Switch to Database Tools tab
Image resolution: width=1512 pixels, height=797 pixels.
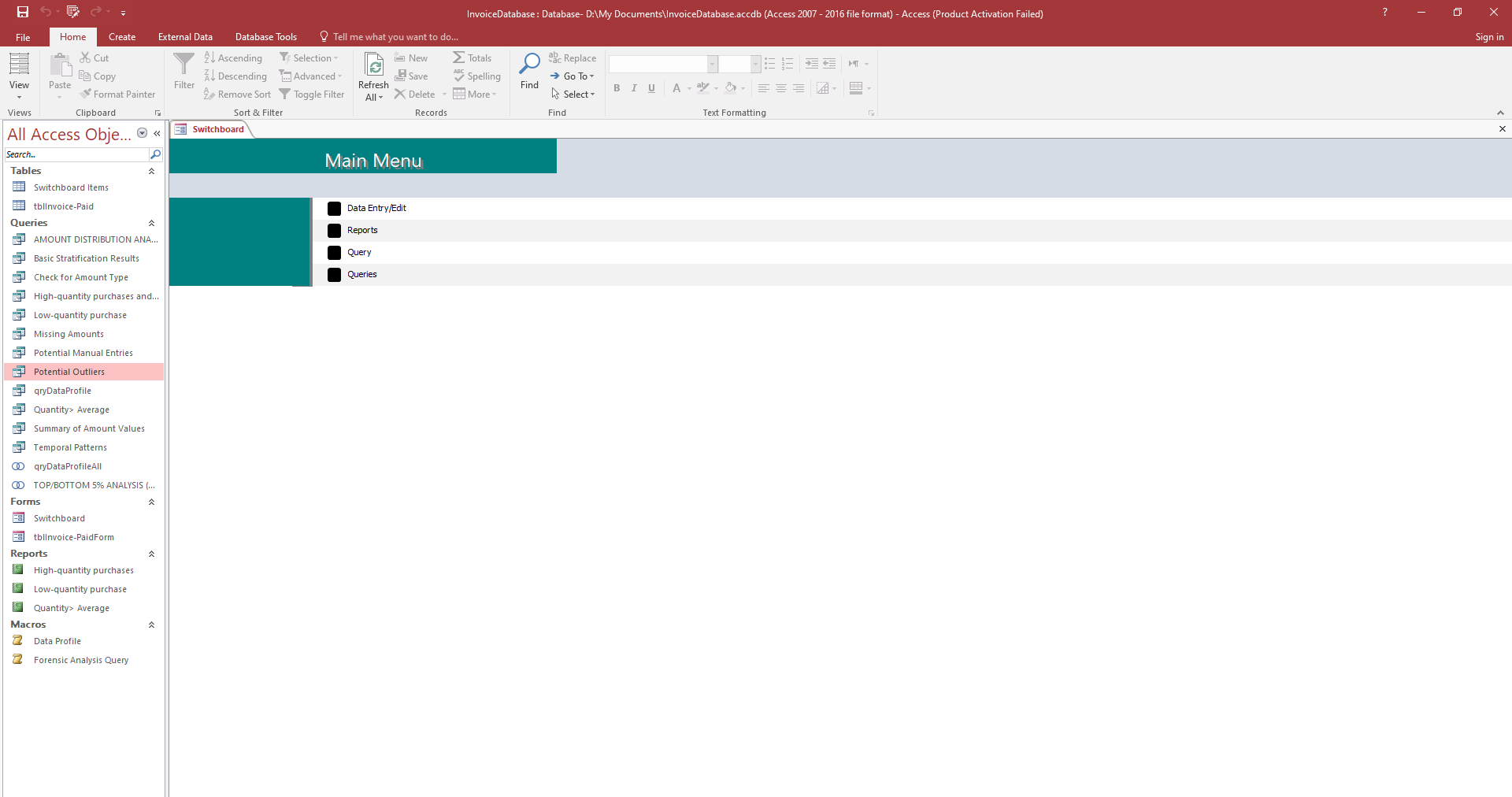tap(266, 37)
